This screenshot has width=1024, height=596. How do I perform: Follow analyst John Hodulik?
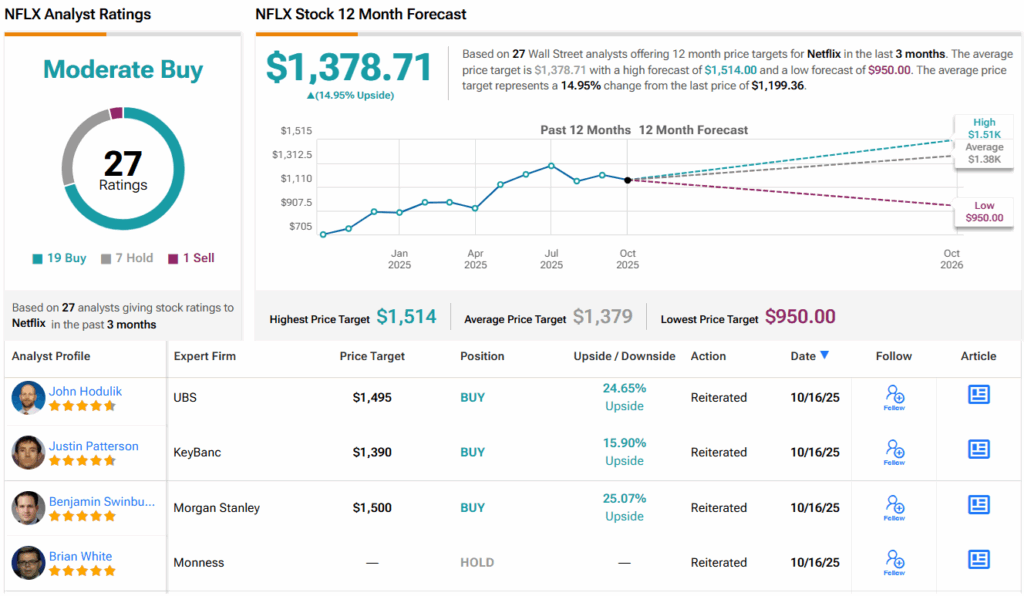894,397
